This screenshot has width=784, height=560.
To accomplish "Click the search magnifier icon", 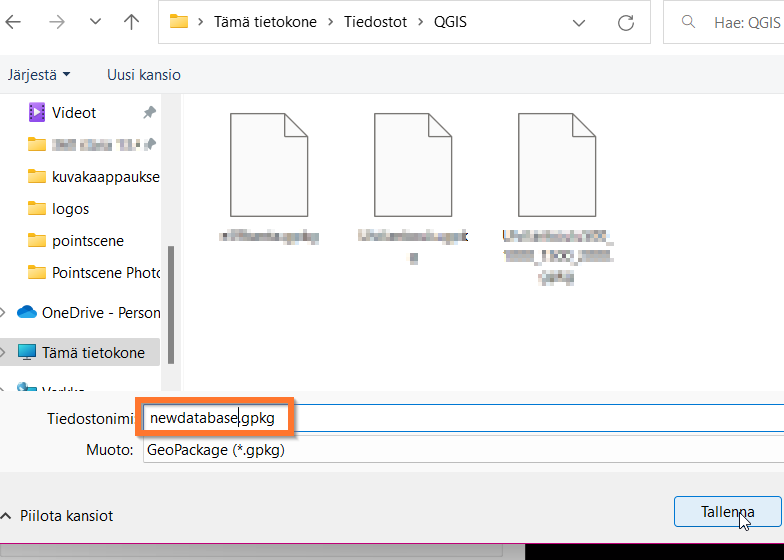I will [688, 22].
